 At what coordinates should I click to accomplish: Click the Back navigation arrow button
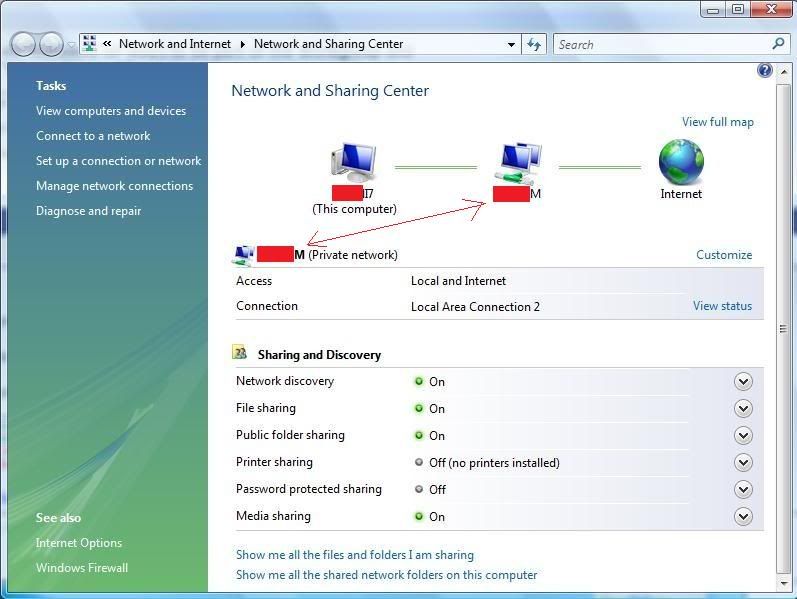(24, 44)
